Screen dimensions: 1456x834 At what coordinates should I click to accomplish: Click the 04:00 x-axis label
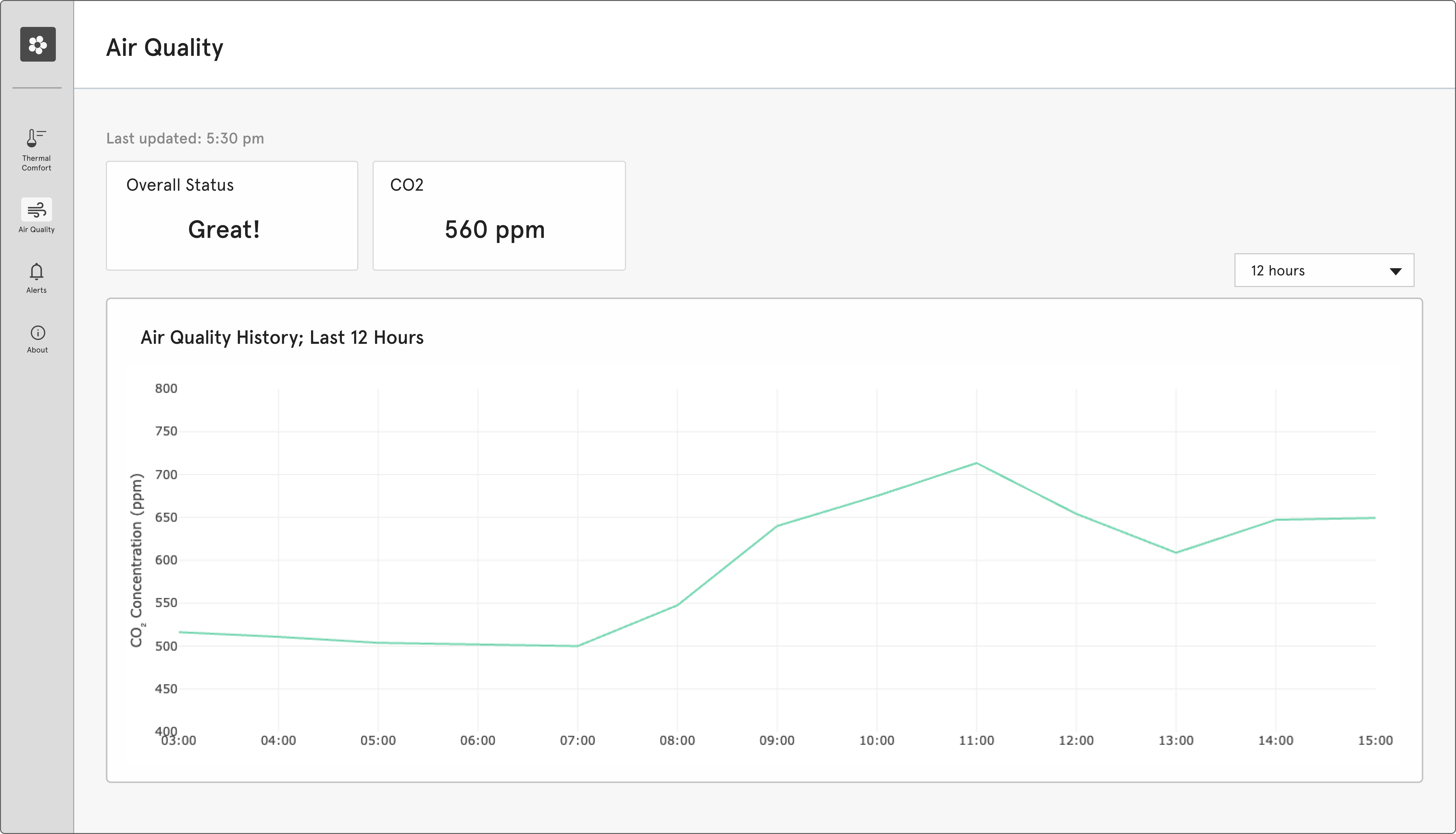[x=278, y=741]
